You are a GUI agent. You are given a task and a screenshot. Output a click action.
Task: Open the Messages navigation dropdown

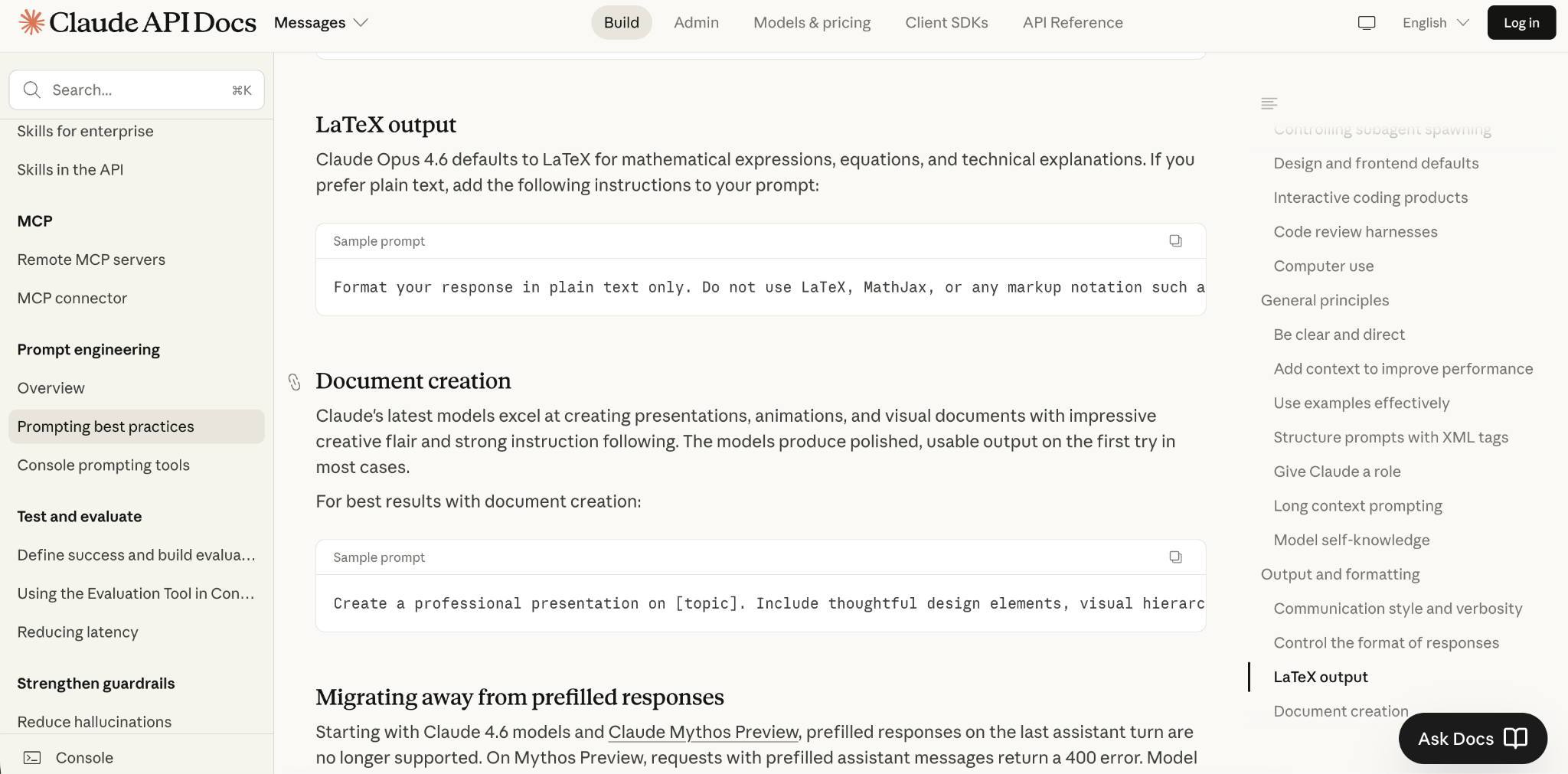(319, 22)
